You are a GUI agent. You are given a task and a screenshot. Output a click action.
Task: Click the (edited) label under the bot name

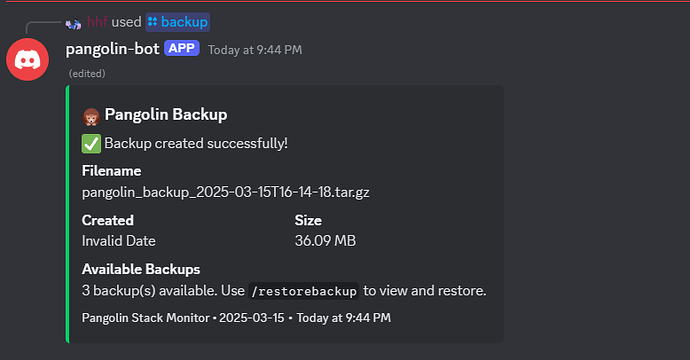87,73
